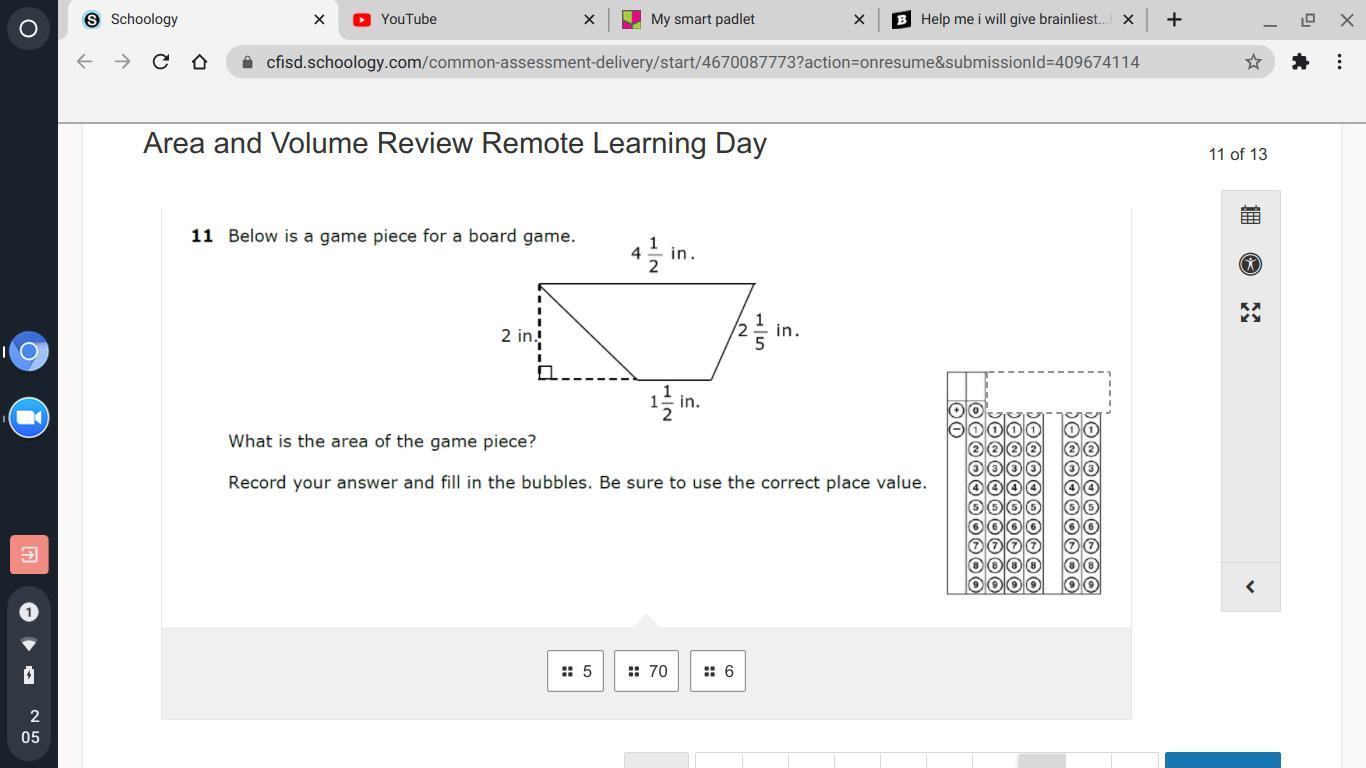The width and height of the screenshot is (1366, 768).
Task: Click the text 'Below is a game piece for a board game.'
Action: coord(402,236)
